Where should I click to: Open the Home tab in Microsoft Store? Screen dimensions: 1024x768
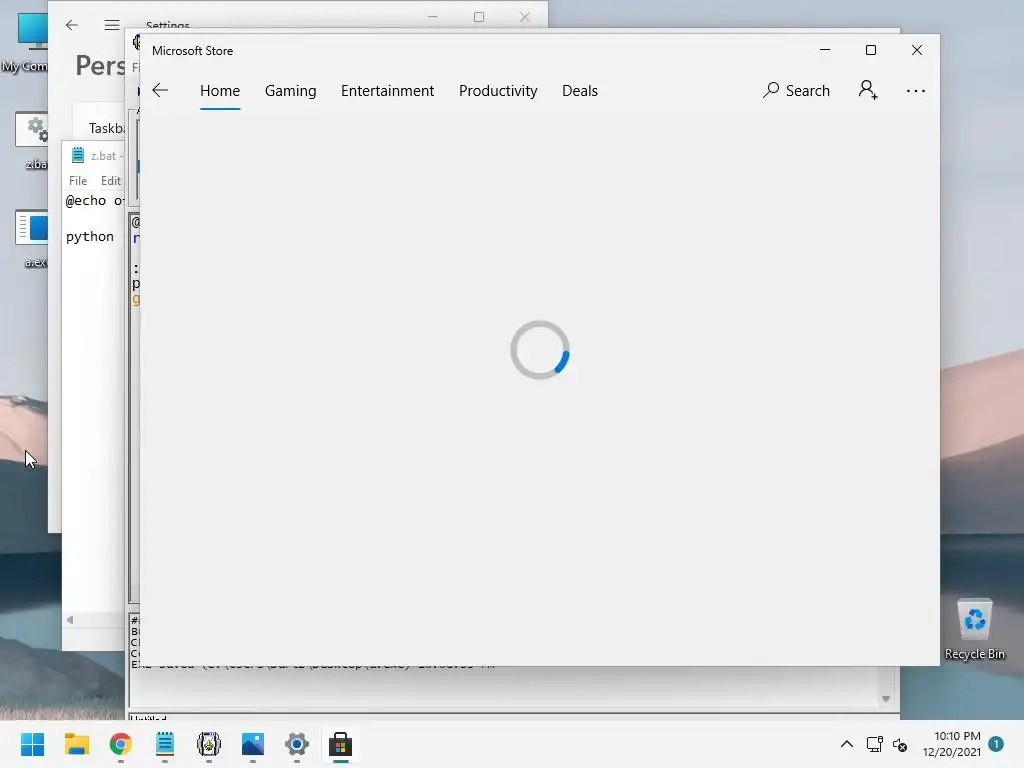(220, 91)
